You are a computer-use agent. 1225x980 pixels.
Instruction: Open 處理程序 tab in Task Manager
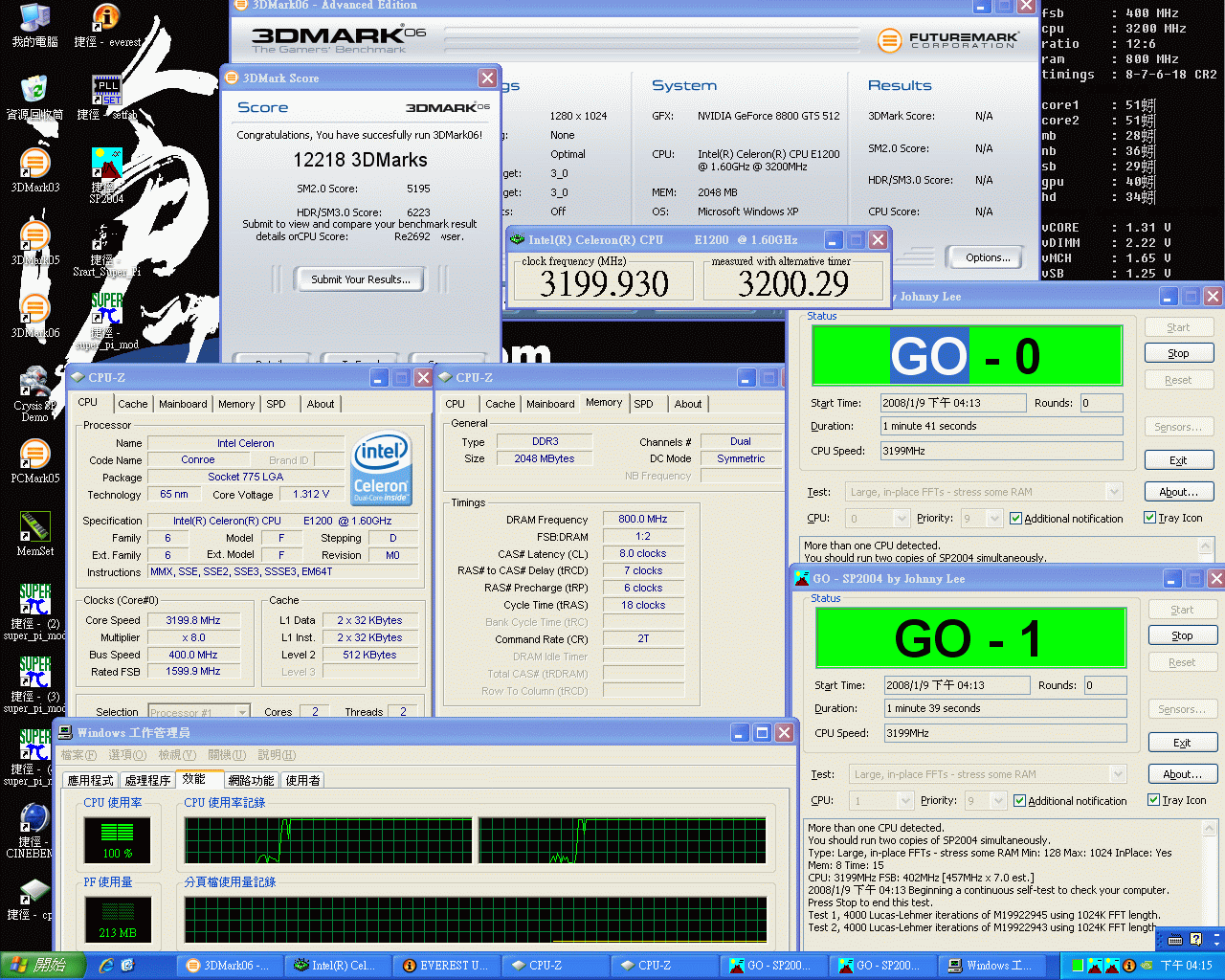coord(147,781)
